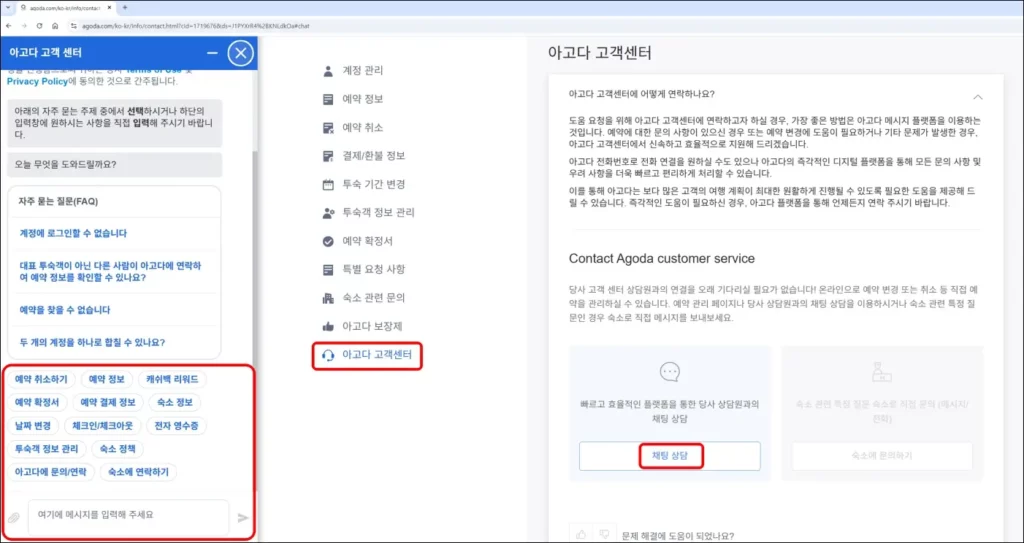
Task: Reload the page with refresh icon
Action: point(40,25)
